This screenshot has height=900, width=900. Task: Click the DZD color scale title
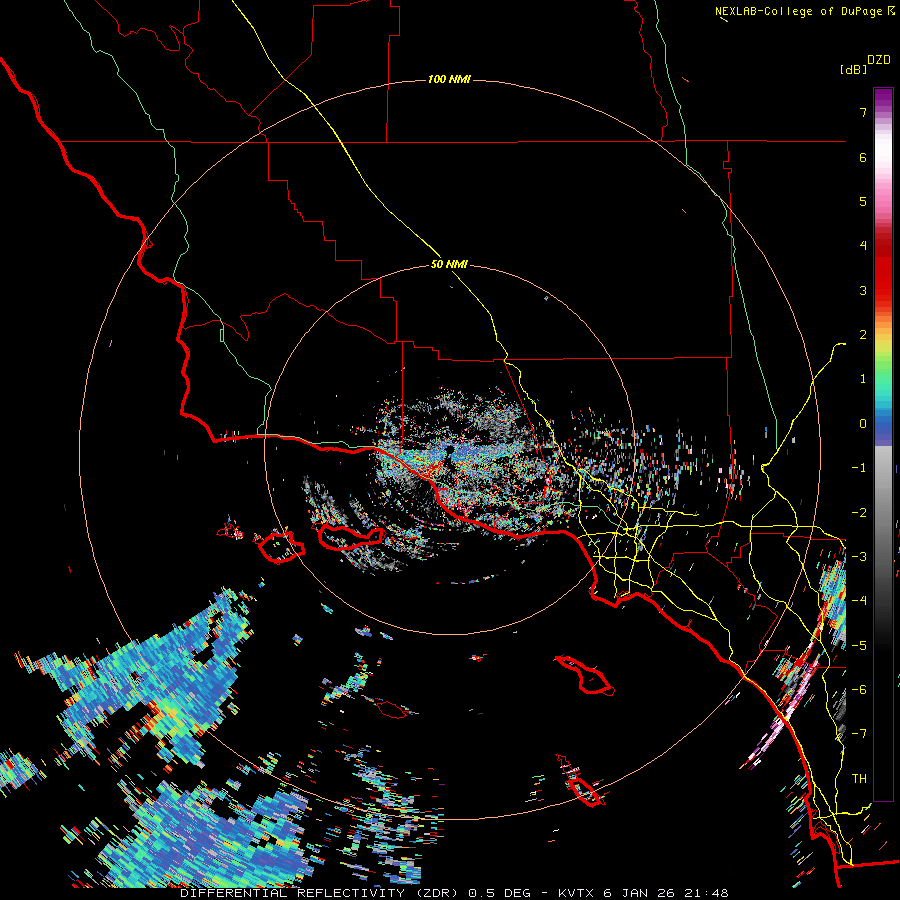[x=879, y=60]
